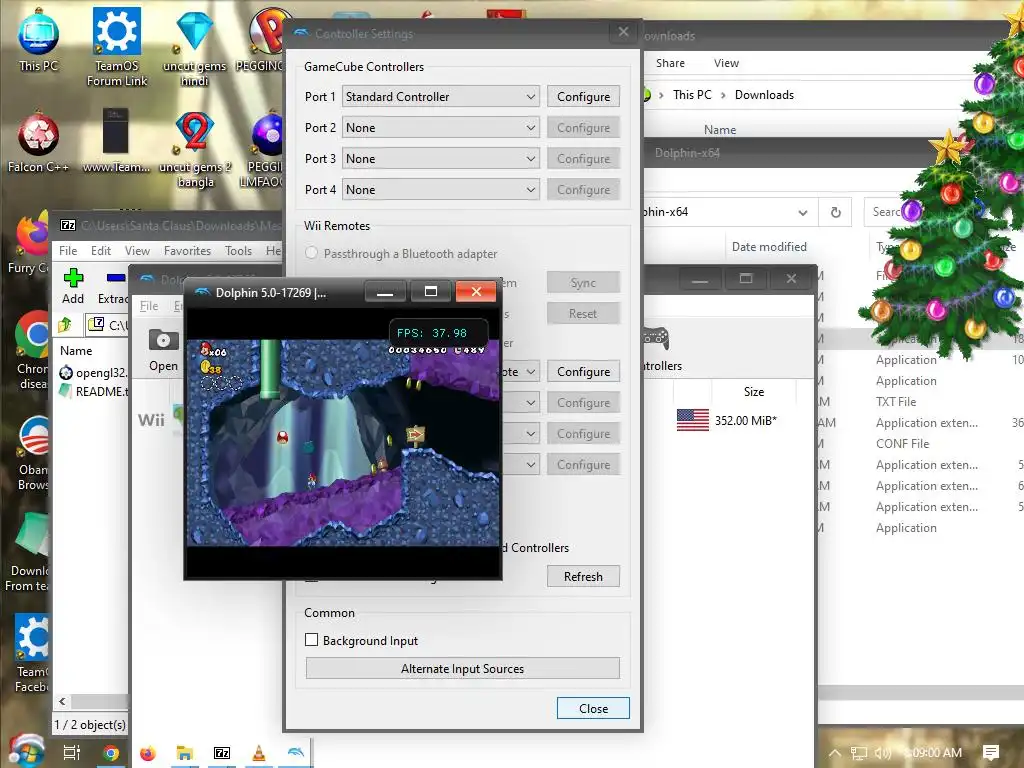Open the second Wii Remote dropdown
The image size is (1024, 768).
pos(520,402)
